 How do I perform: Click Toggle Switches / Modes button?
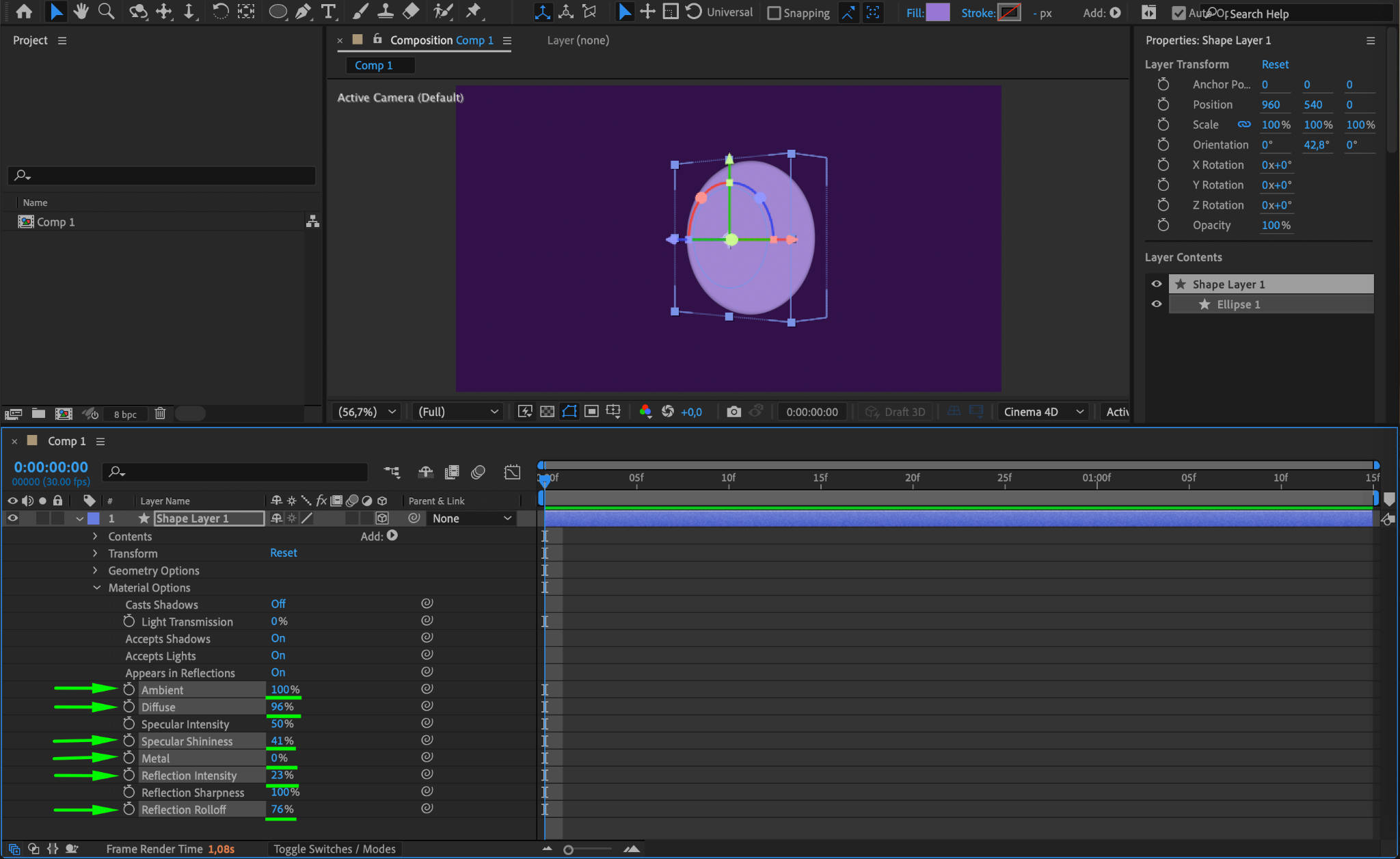tap(334, 849)
